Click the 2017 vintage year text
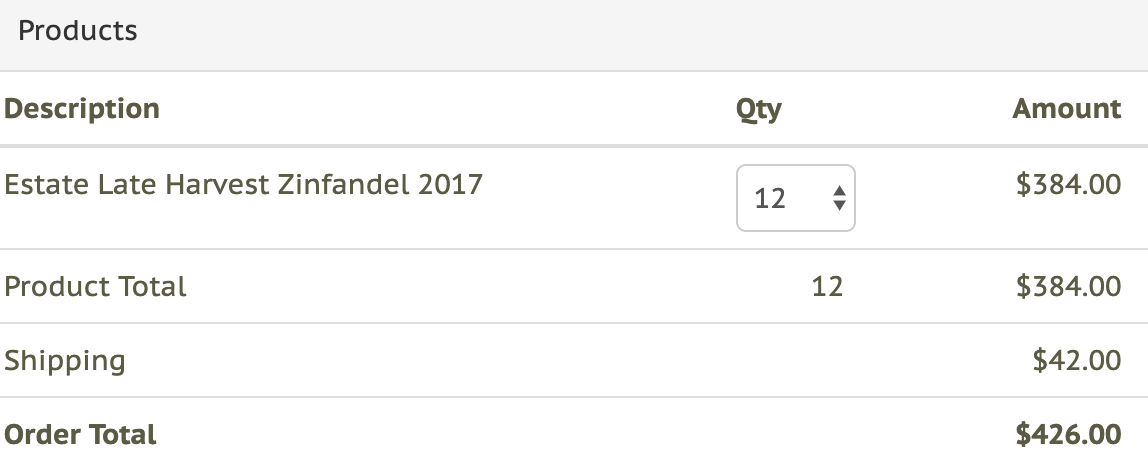 (x=449, y=185)
